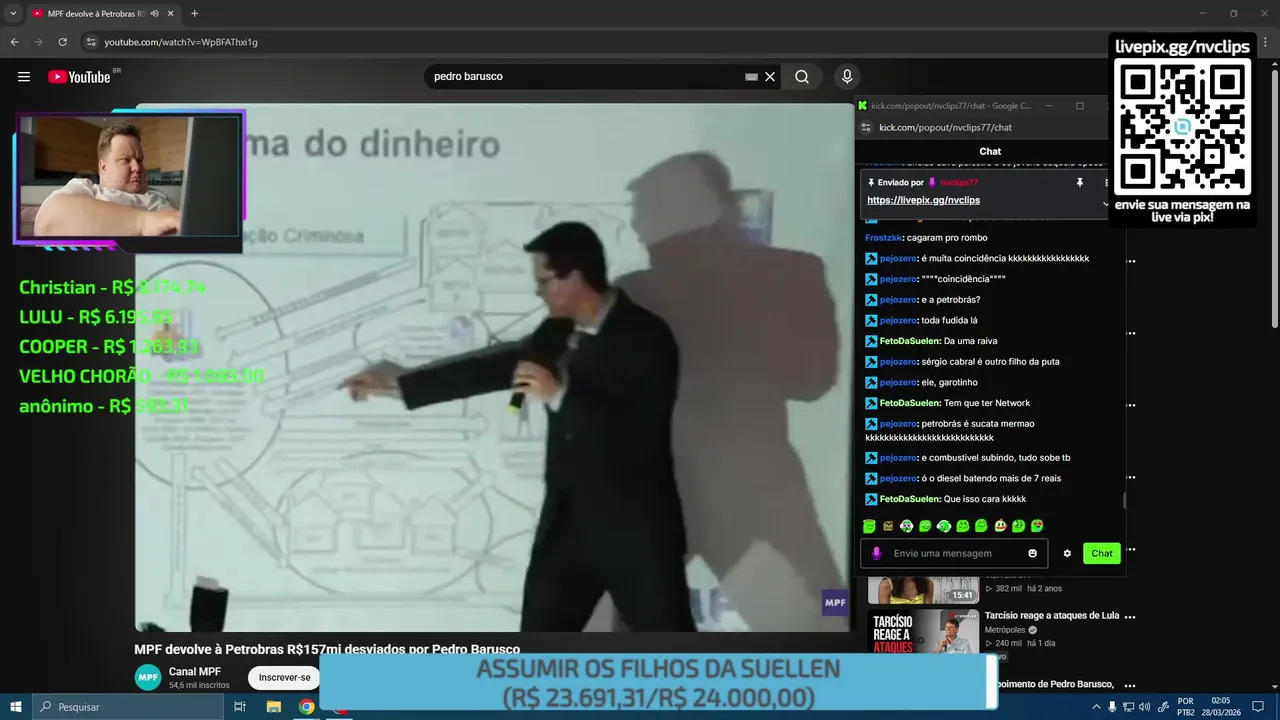This screenshot has width=1280, height=720.
Task: Click the Windows Pesquisar search box
Action: 128,707
